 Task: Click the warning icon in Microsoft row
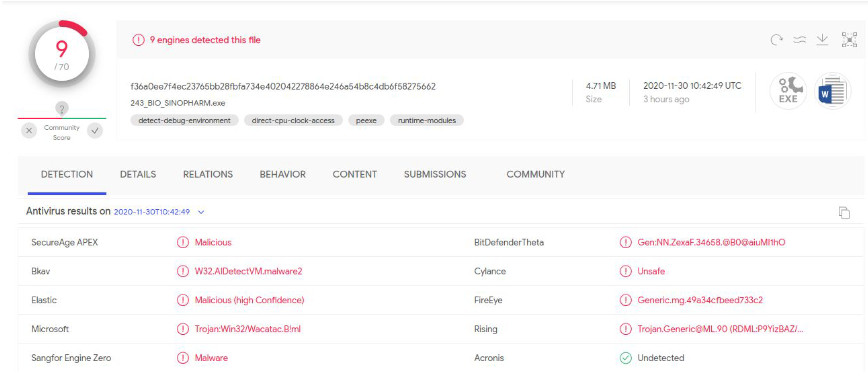tap(182, 329)
